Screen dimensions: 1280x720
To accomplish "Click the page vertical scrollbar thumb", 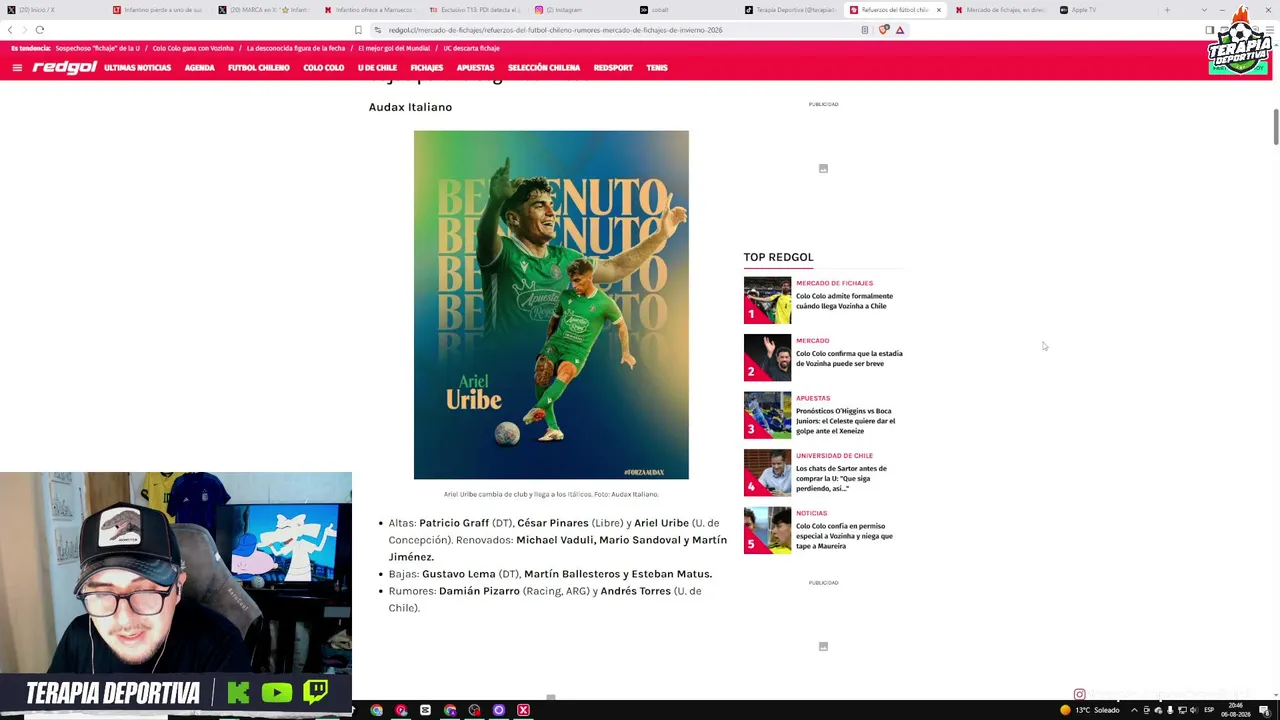I will 1276,127.
